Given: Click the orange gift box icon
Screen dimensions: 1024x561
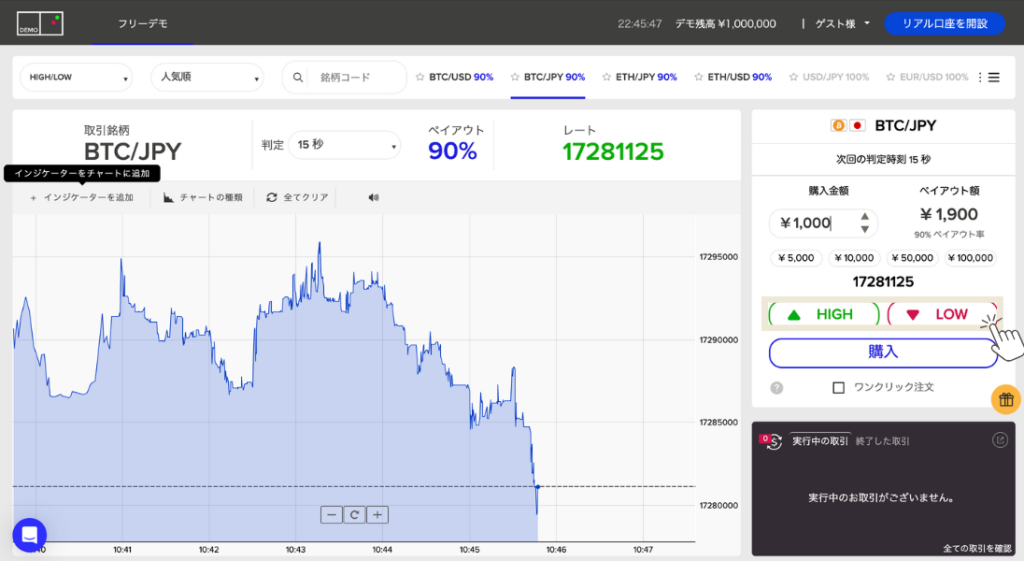Looking at the screenshot, I should click(1005, 399).
